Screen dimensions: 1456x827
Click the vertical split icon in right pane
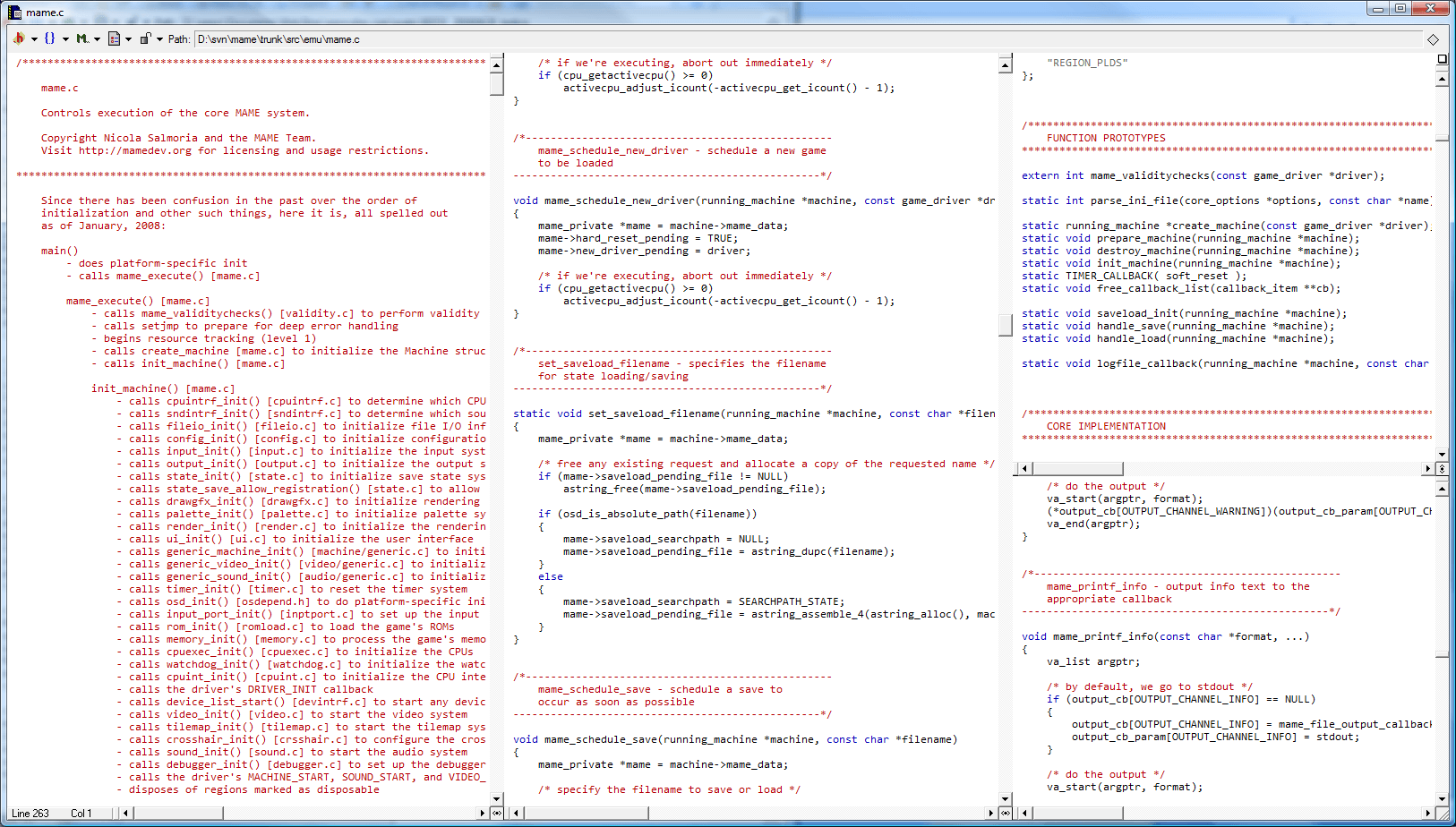(x=1442, y=469)
